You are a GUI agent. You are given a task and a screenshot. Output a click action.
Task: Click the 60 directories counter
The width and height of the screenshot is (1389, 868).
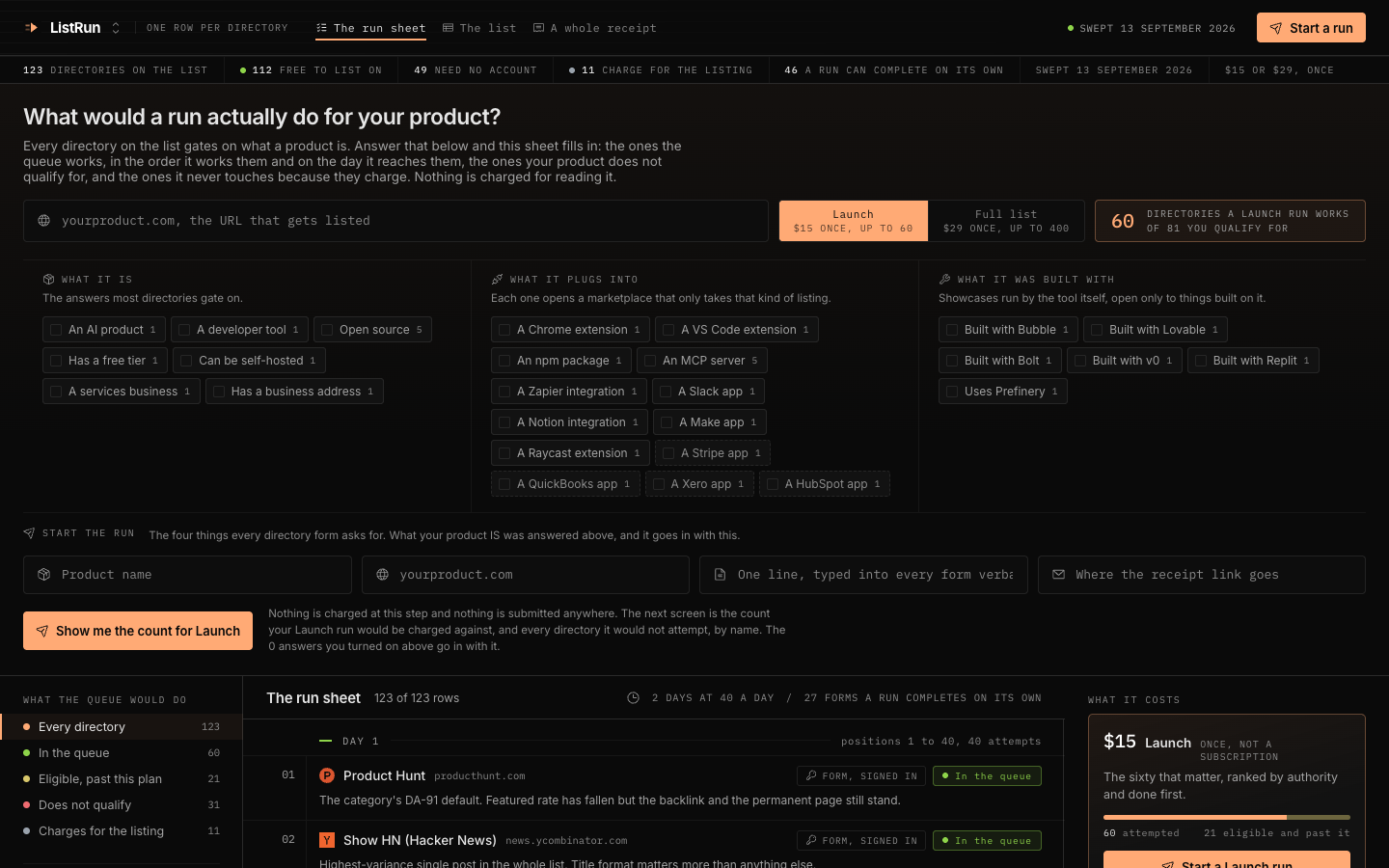pos(1230,221)
